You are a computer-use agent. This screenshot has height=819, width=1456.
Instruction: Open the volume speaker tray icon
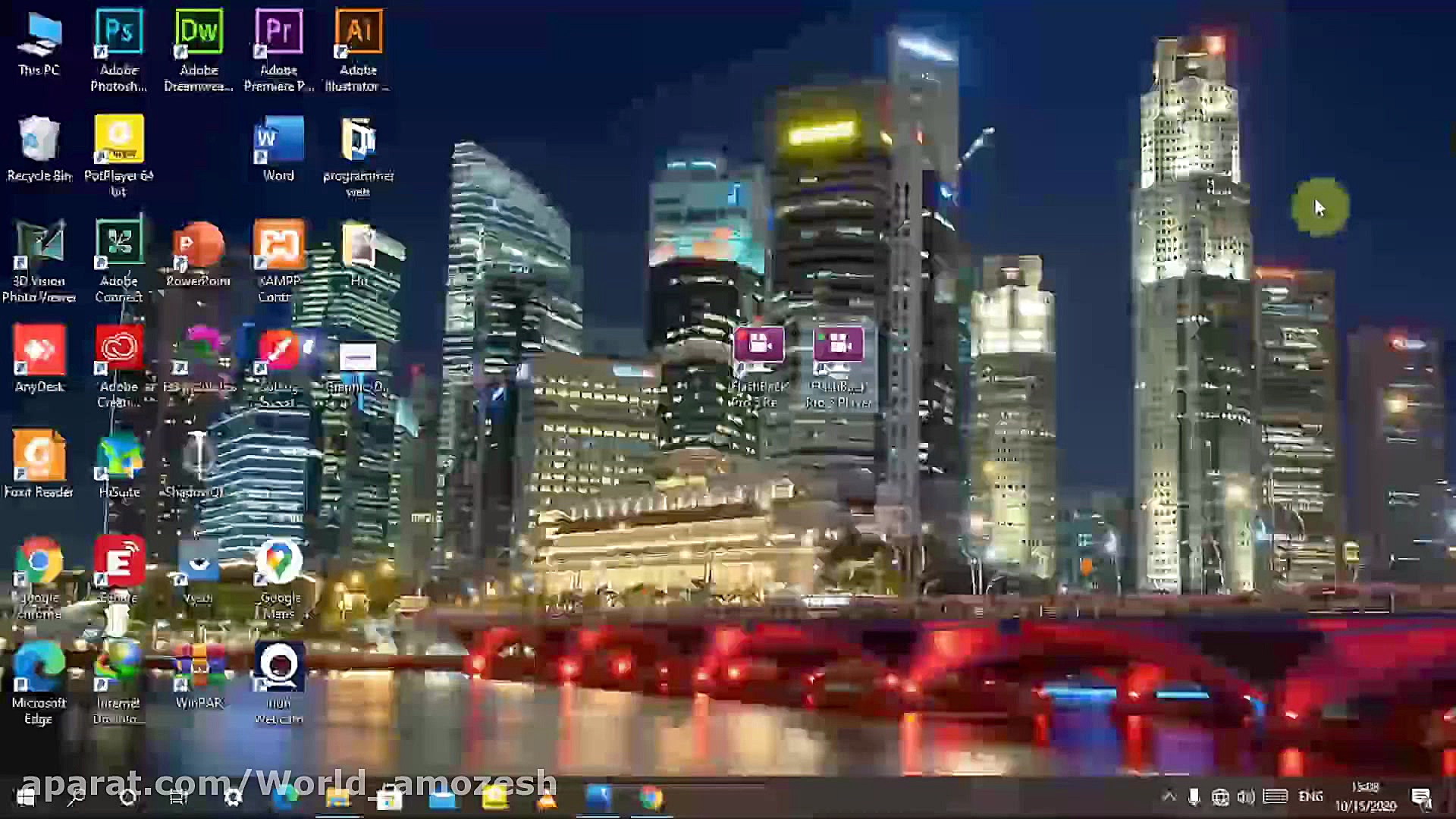coord(1246,796)
